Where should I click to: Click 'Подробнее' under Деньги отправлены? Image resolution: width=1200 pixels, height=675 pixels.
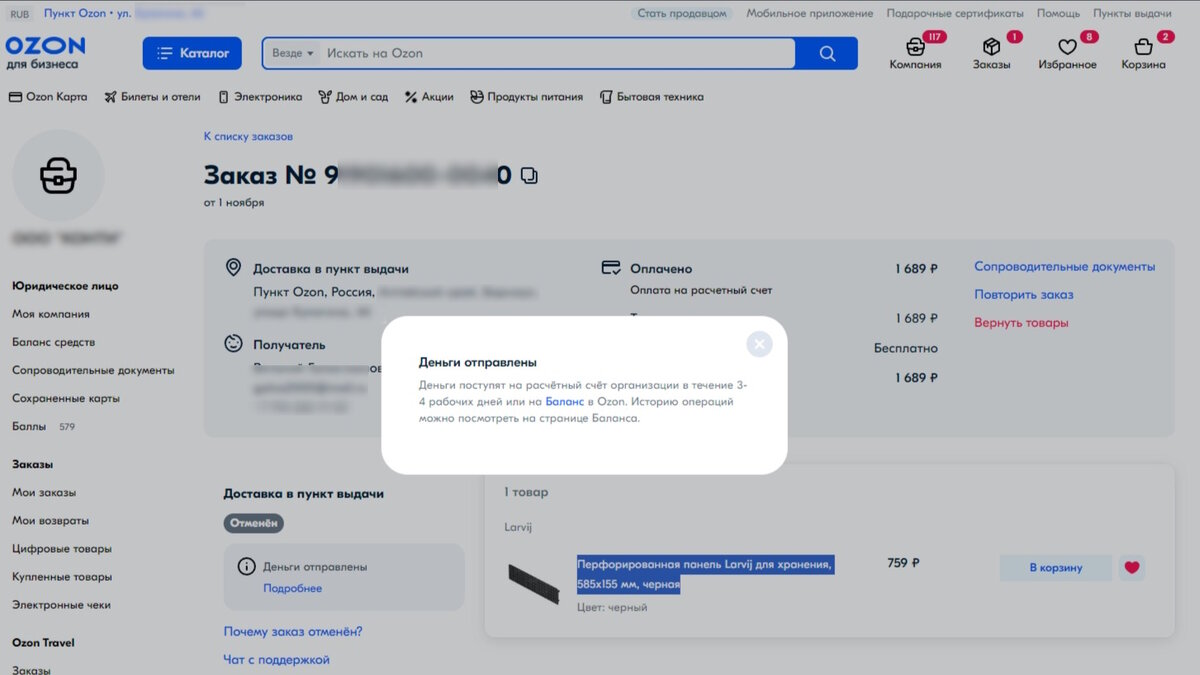293,588
